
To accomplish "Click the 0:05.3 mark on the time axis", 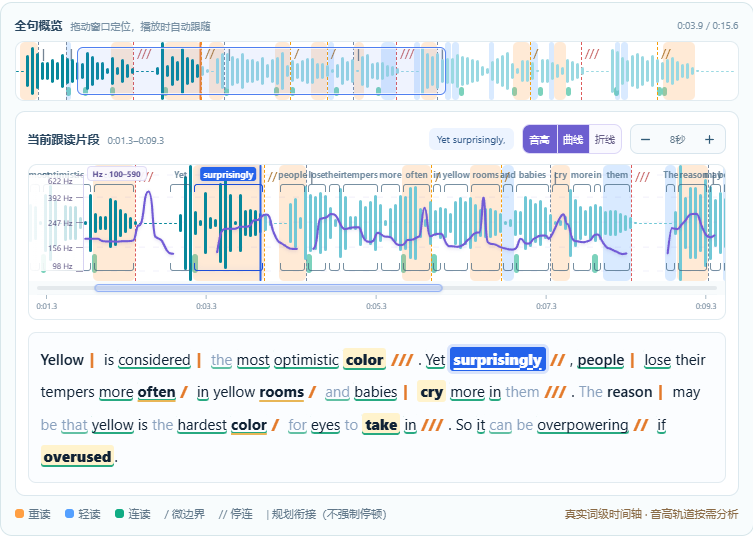I will [376, 306].
